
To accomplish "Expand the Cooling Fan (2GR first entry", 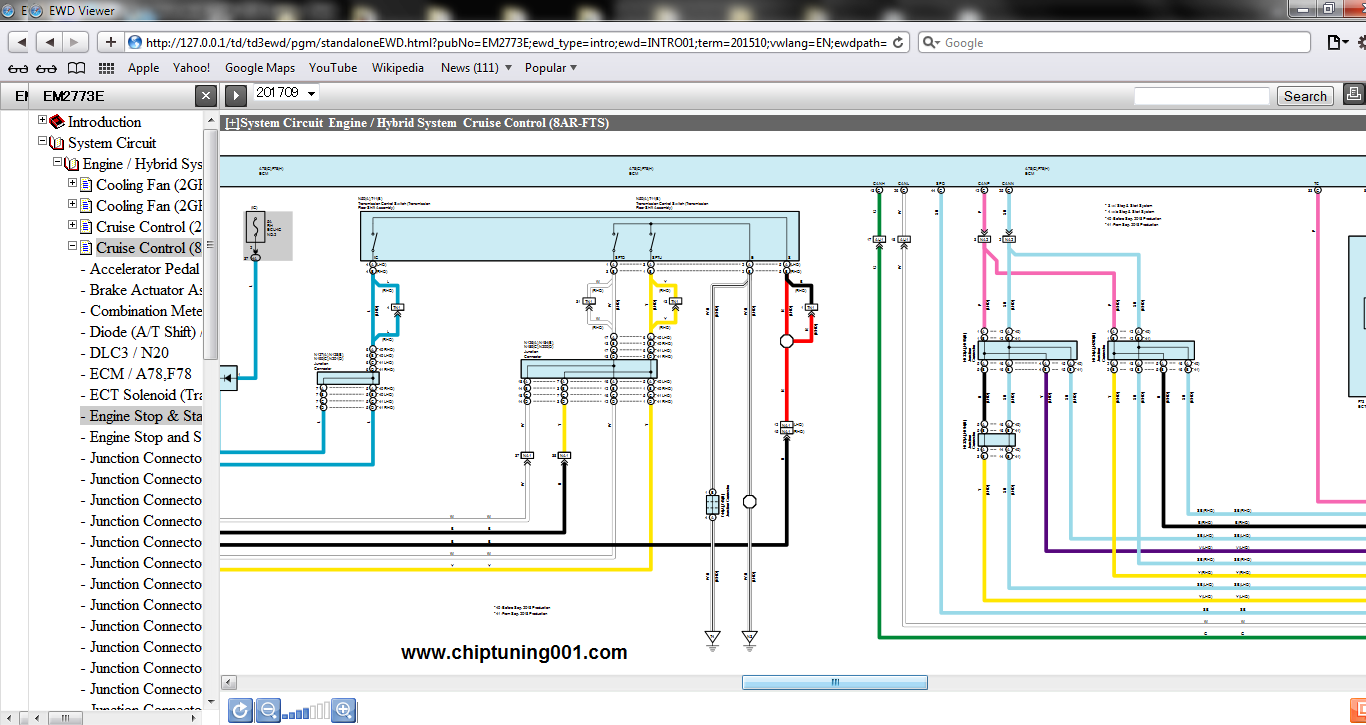I will (72, 184).
